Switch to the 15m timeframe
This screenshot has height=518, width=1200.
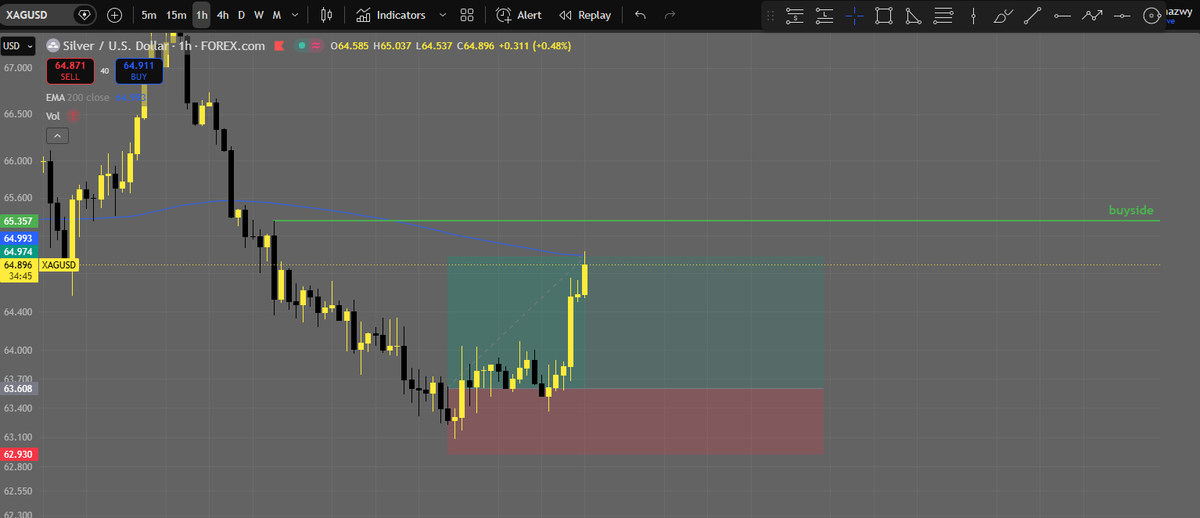176,15
